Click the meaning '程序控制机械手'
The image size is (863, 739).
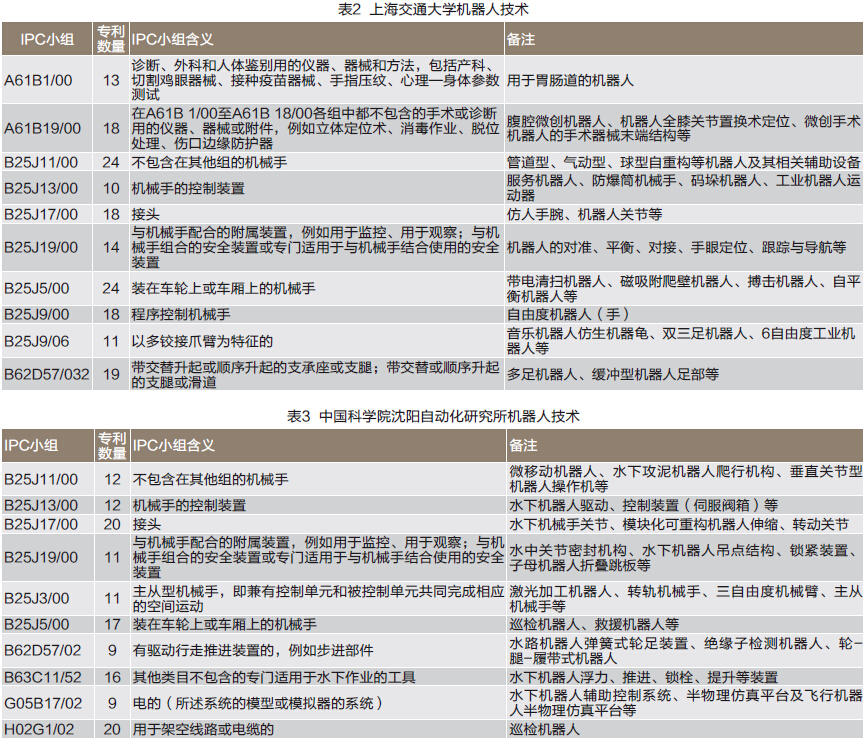pos(181,314)
